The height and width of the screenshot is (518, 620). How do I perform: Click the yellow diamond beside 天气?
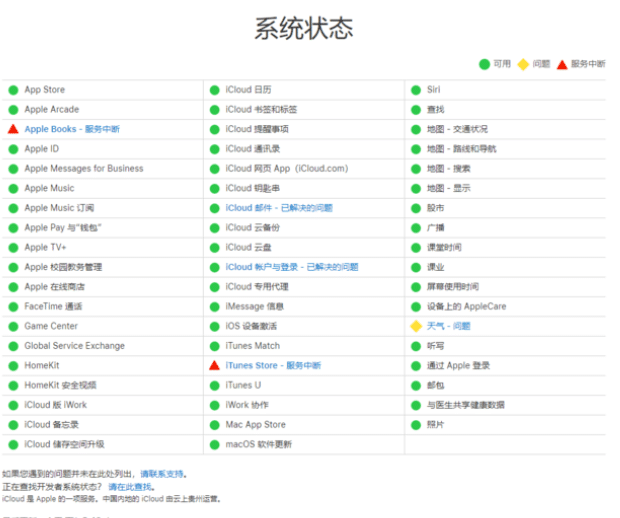[416, 326]
